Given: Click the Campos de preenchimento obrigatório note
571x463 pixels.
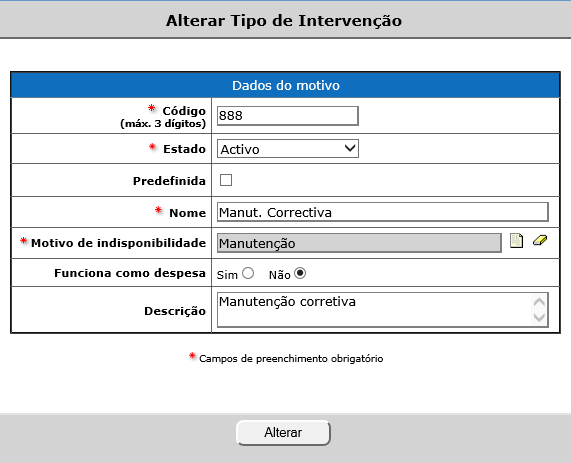Looking at the screenshot, I should click(291, 358).
